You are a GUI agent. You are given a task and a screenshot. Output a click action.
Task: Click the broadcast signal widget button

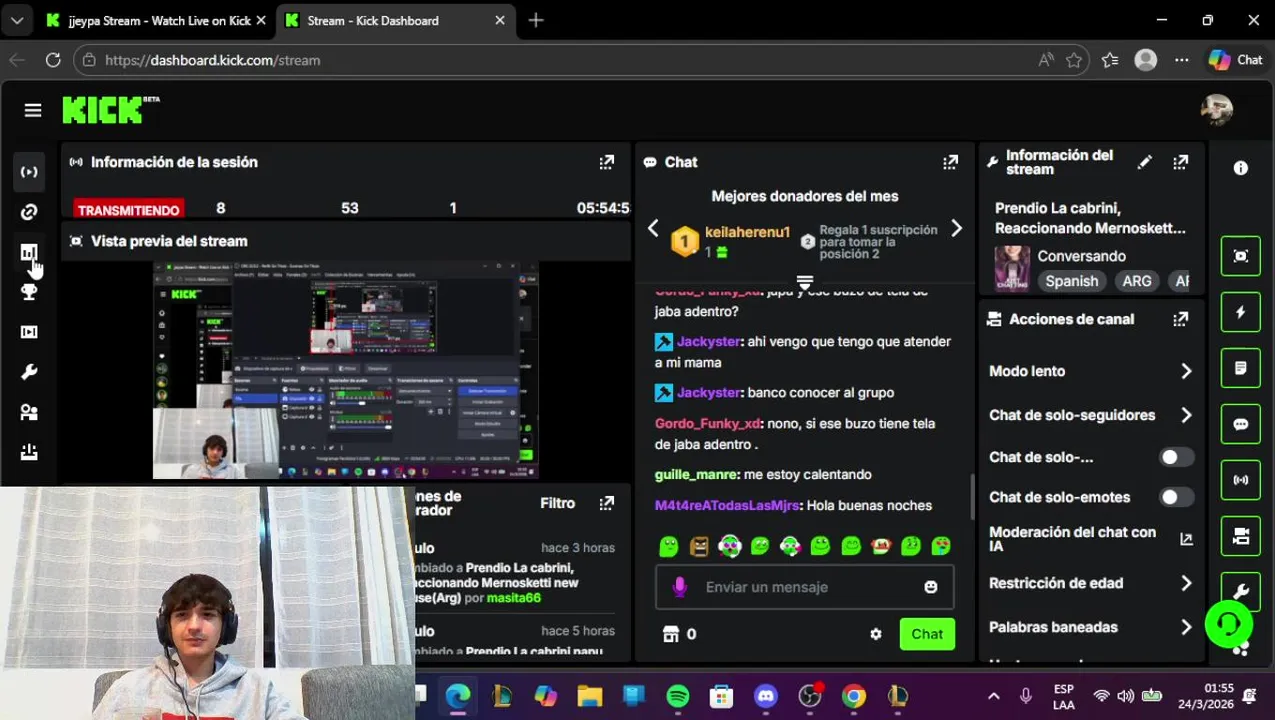[1241, 481]
